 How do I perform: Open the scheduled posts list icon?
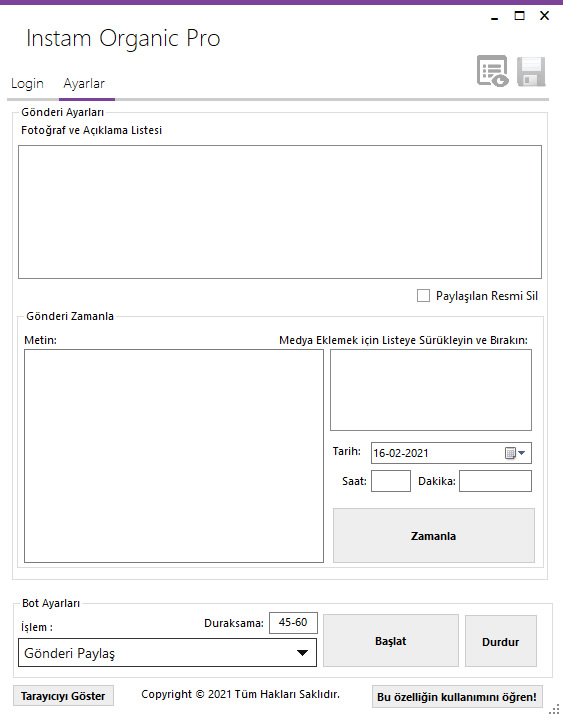pyautogui.click(x=493, y=71)
